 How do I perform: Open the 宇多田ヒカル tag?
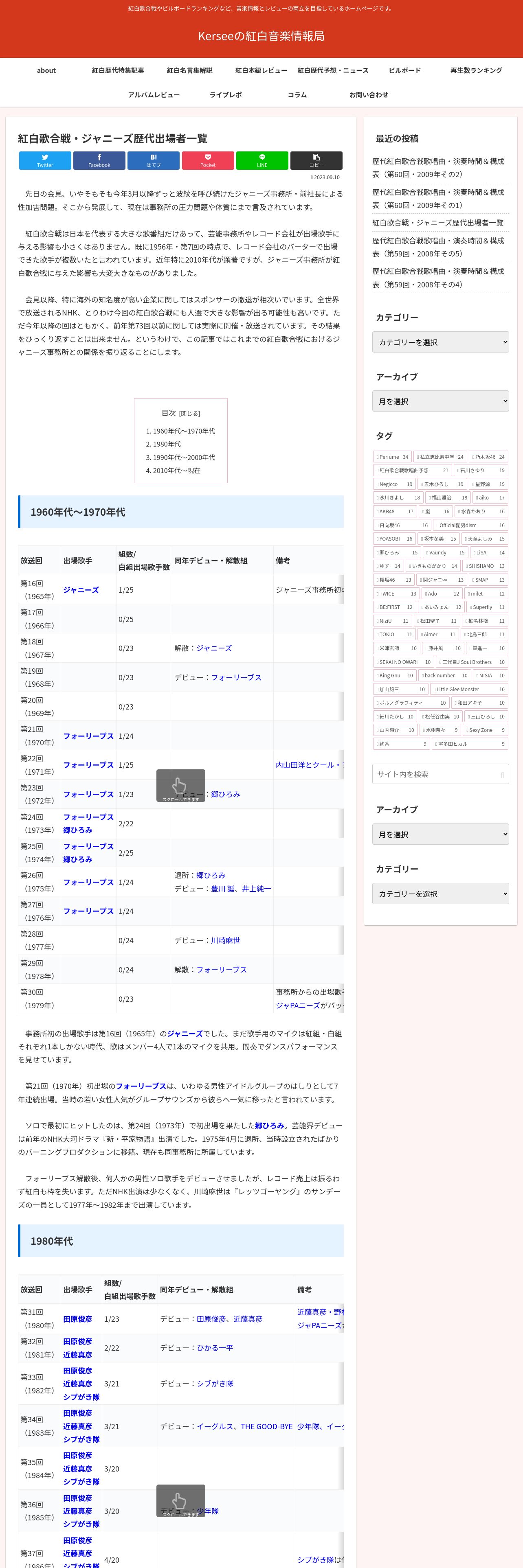(469, 744)
